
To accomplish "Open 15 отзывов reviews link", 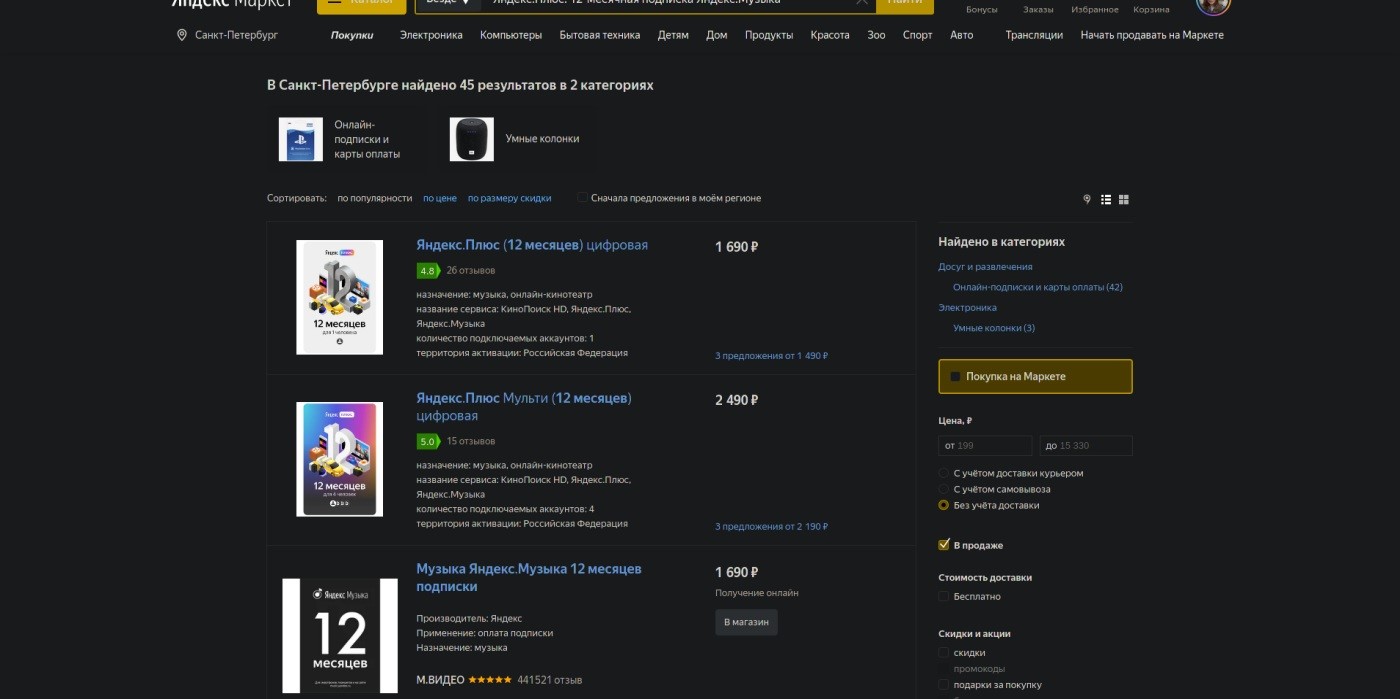I will pos(471,441).
